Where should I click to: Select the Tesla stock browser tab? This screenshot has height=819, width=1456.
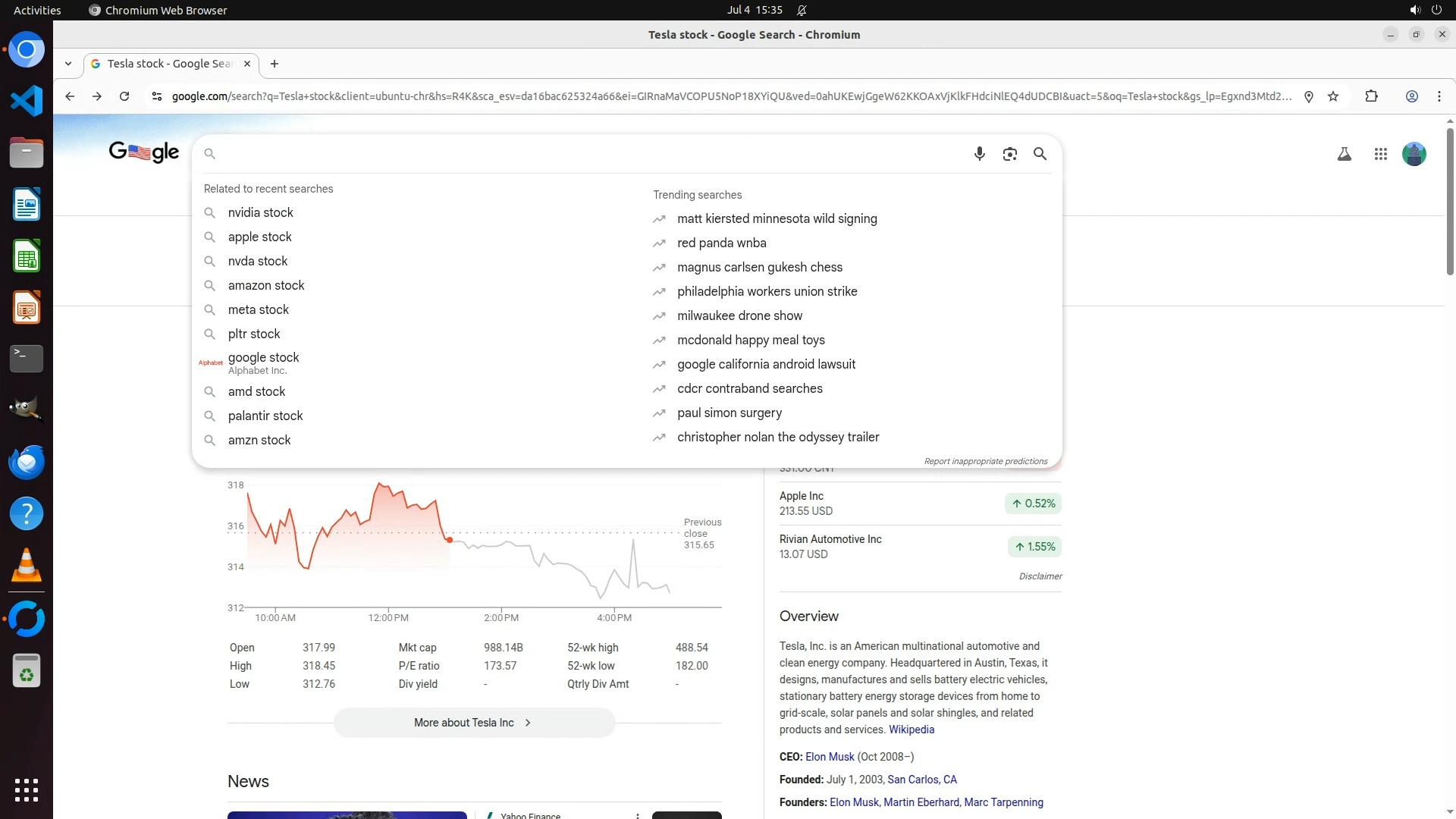tap(169, 64)
